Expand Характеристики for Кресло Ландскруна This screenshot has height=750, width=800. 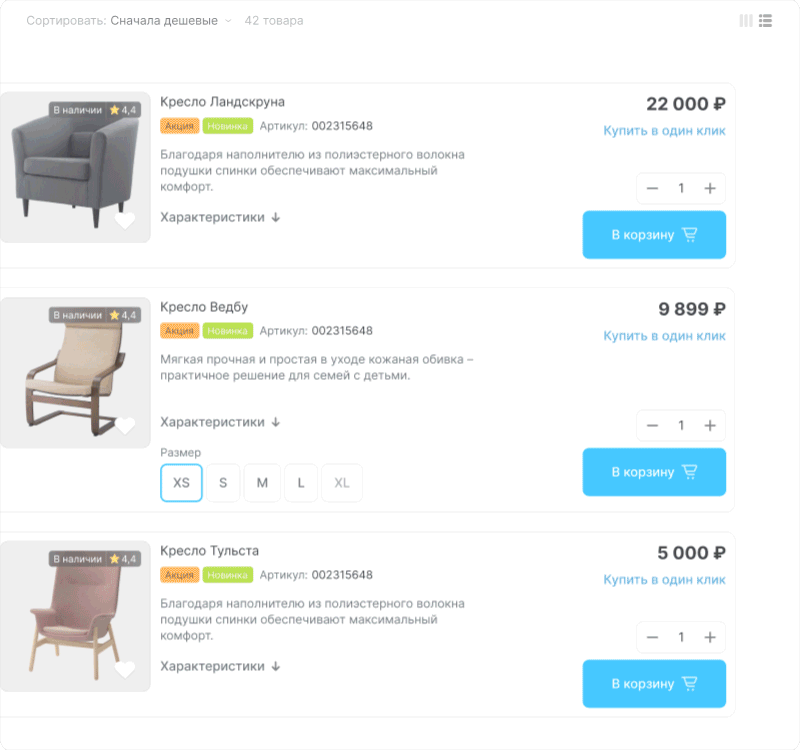pos(220,217)
